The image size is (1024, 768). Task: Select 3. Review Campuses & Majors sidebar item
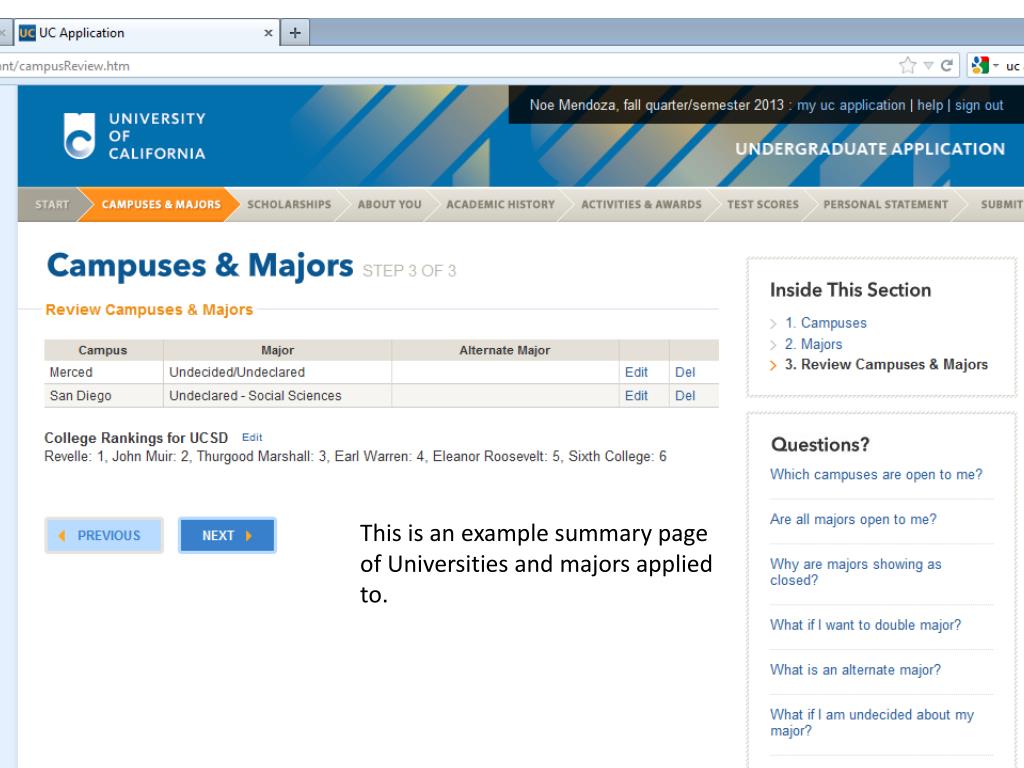pos(886,364)
